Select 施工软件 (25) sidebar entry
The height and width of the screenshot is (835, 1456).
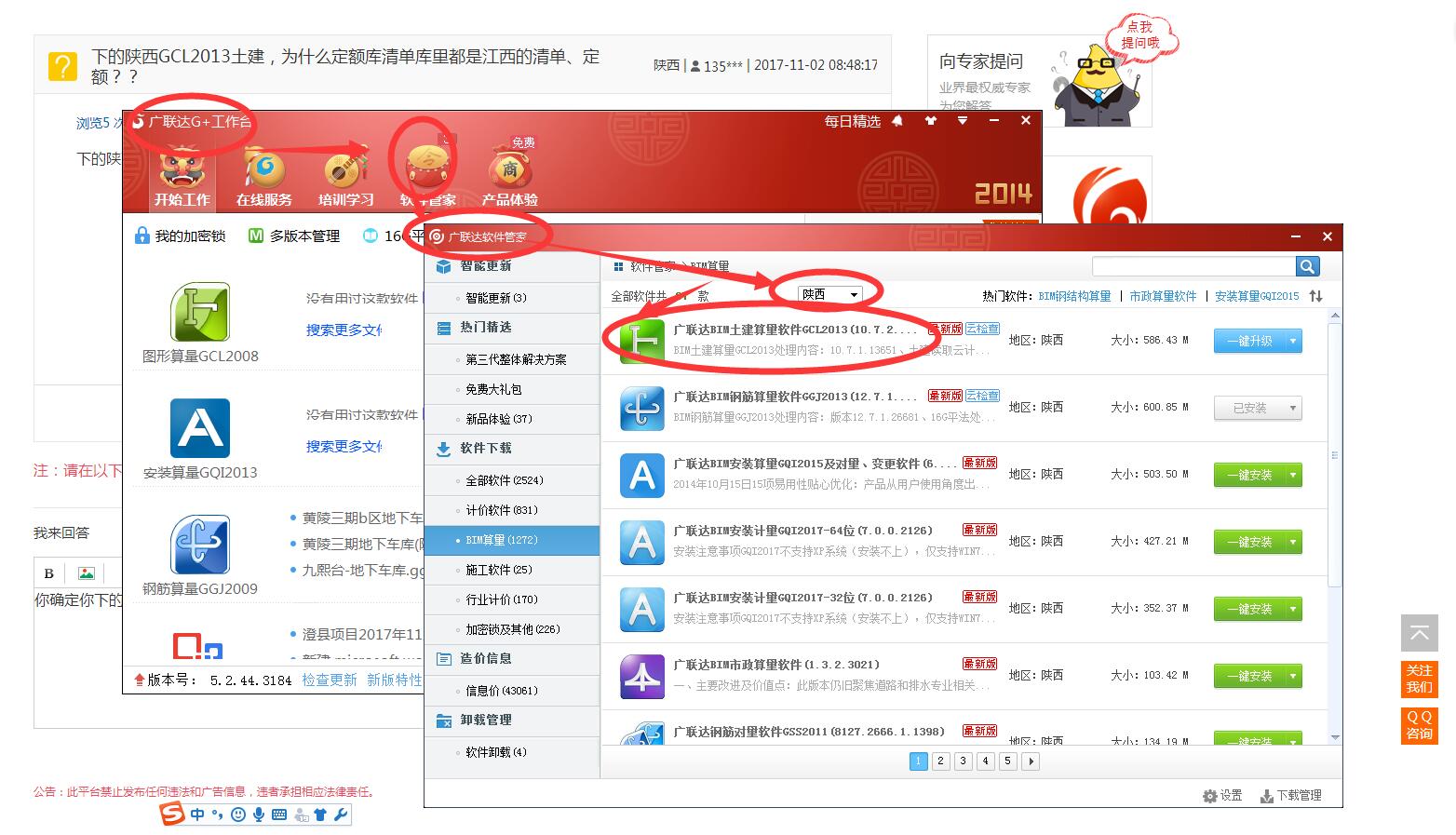512,570
